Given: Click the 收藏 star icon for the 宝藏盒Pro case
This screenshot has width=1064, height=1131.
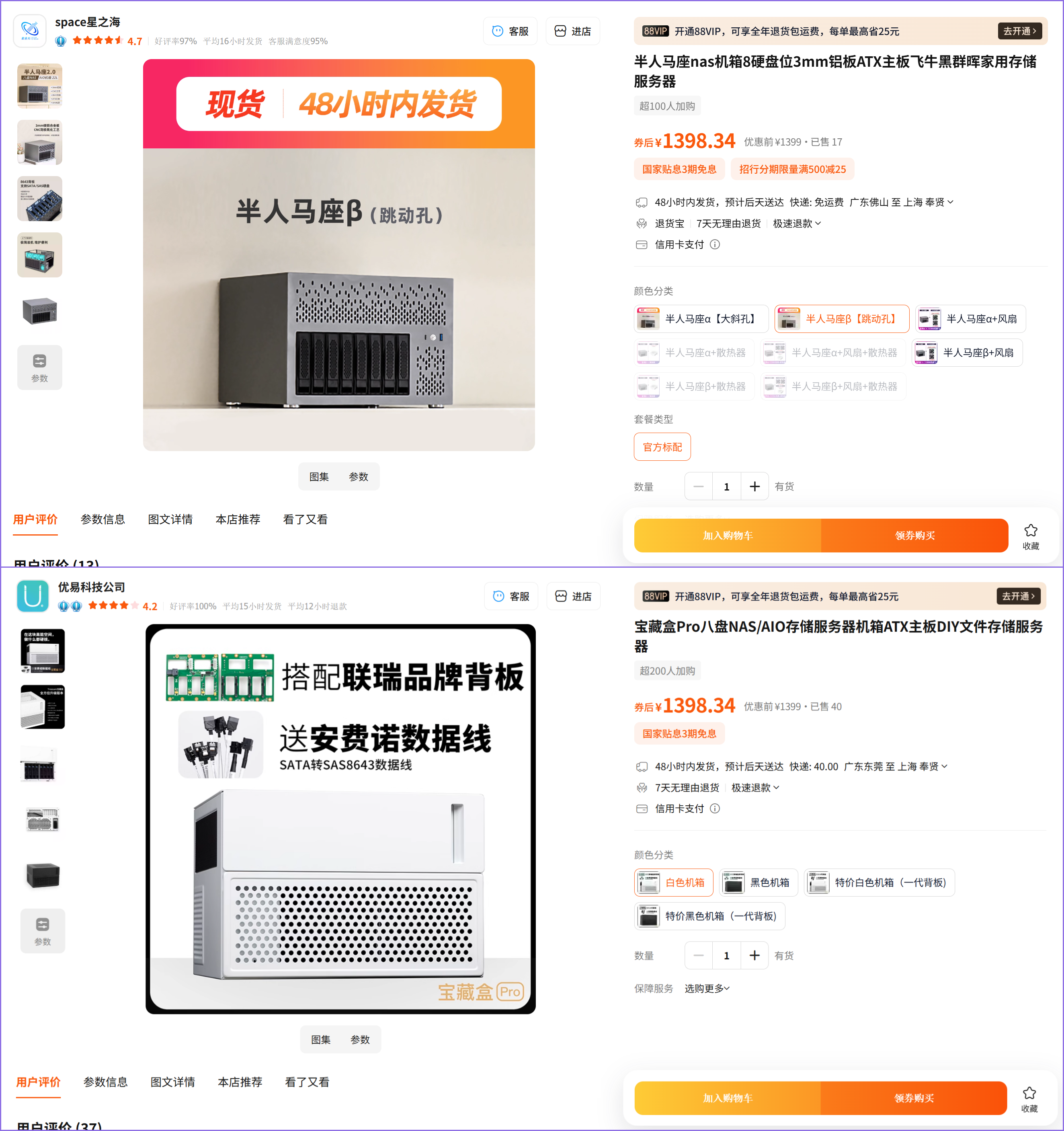Looking at the screenshot, I should click(1029, 1093).
